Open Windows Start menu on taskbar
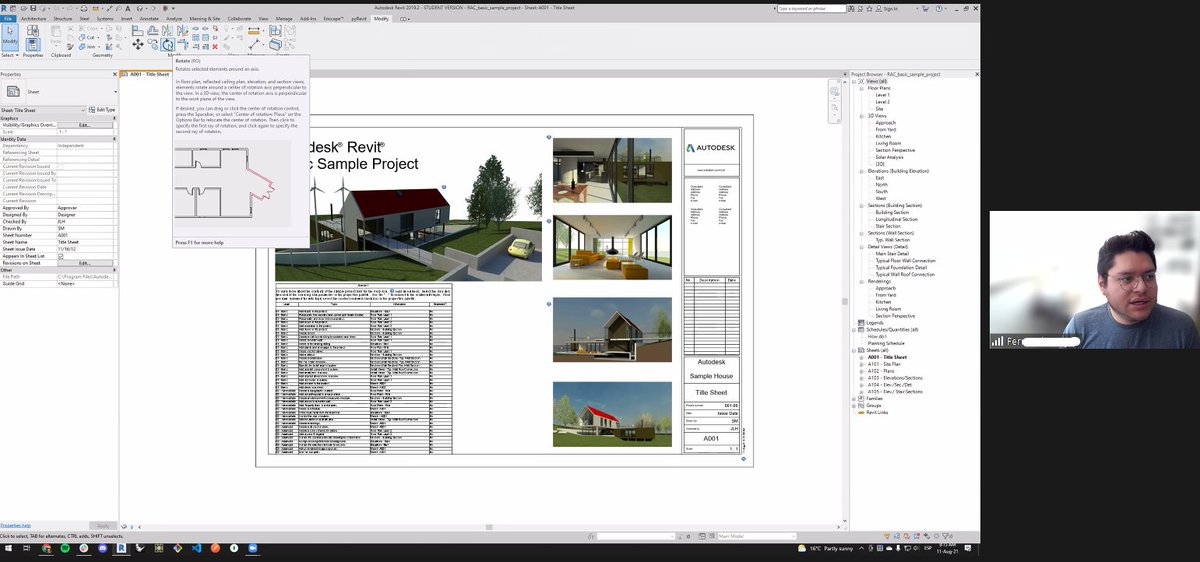The height and width of the screenshot is (562, 1200). [x=7, y=549]
